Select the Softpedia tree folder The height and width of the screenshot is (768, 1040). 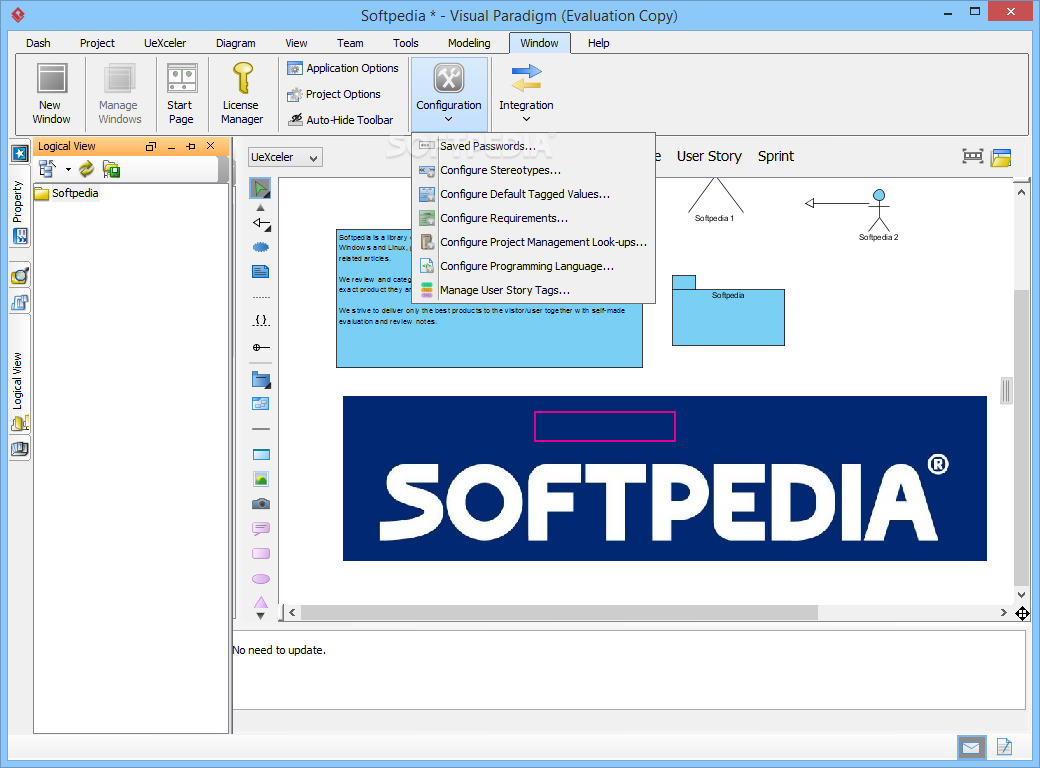tap(67, 193)
